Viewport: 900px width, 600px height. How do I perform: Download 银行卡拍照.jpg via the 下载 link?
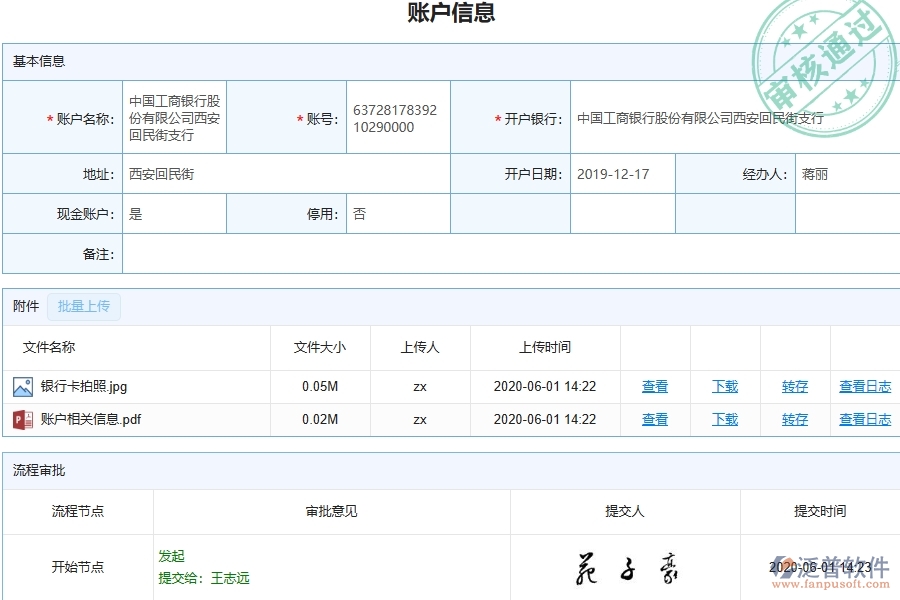[x=724, y=386]
